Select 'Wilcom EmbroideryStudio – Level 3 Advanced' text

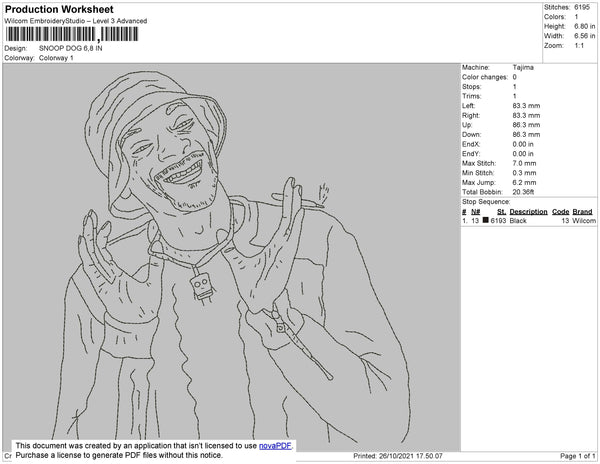click(x=76, y=21)
